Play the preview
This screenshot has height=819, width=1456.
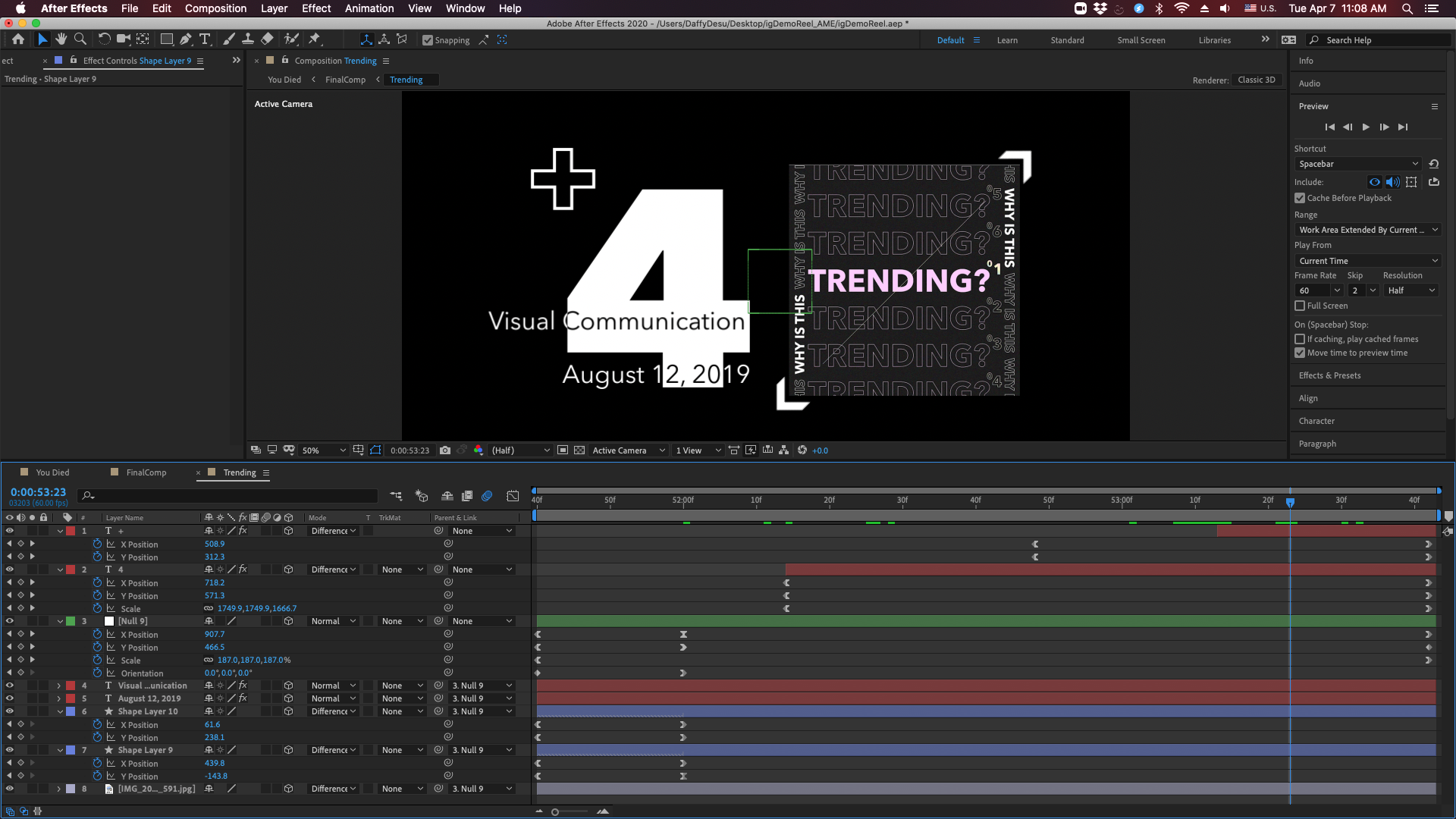coord(1366,127)
